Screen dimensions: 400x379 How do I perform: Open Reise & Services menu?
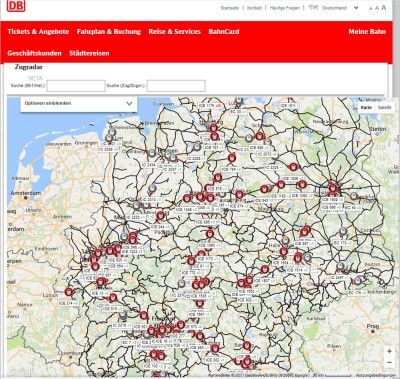[x=175, y=32]
